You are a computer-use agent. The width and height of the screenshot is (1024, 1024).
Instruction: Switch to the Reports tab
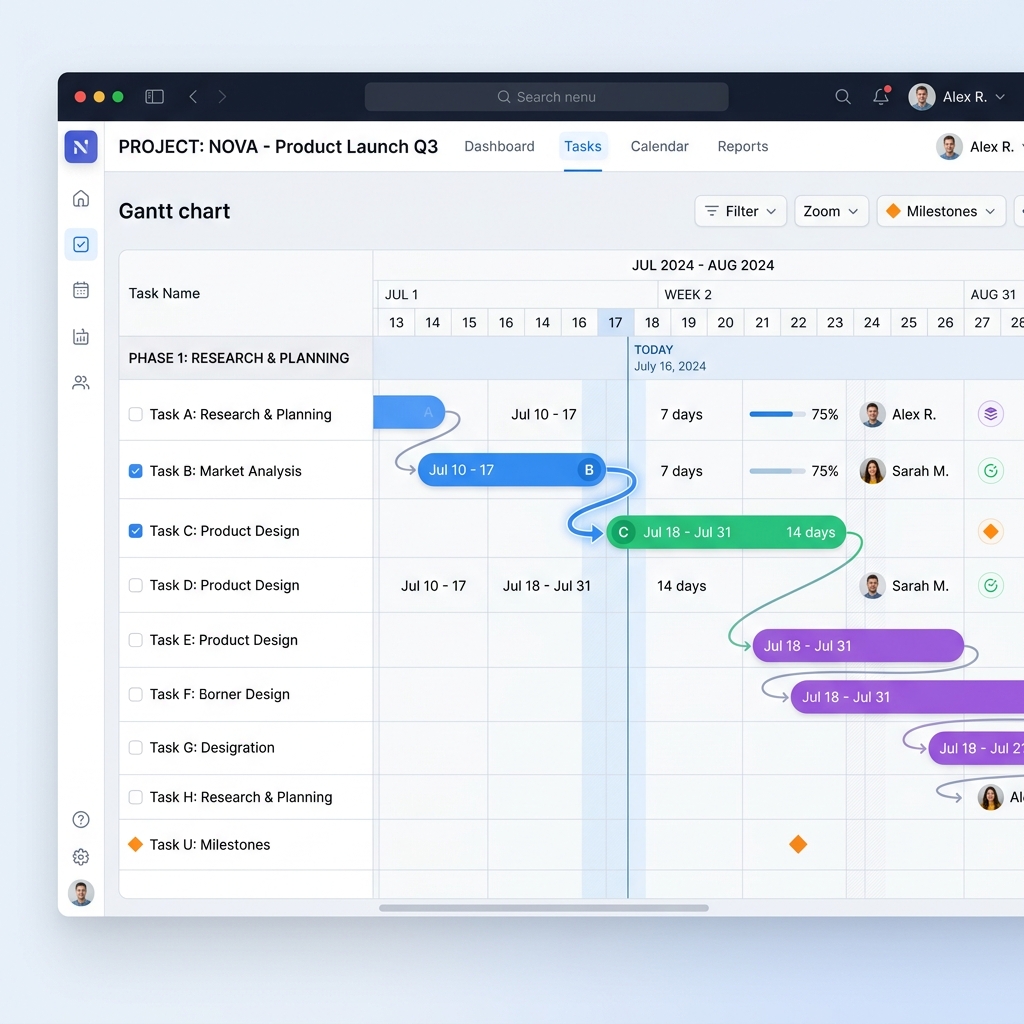tap(743, 146)
